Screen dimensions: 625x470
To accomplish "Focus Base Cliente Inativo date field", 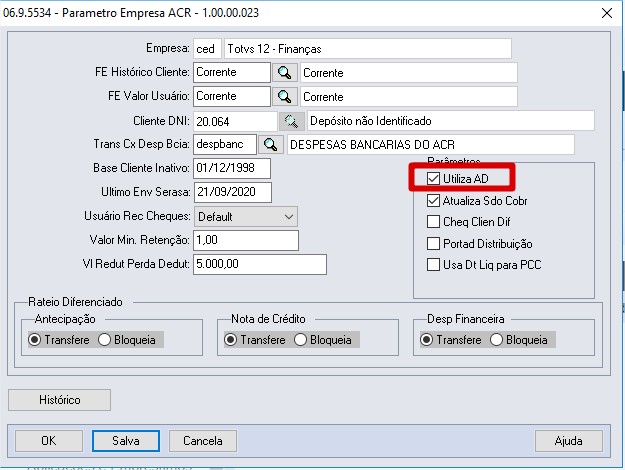I will (232, 168).
